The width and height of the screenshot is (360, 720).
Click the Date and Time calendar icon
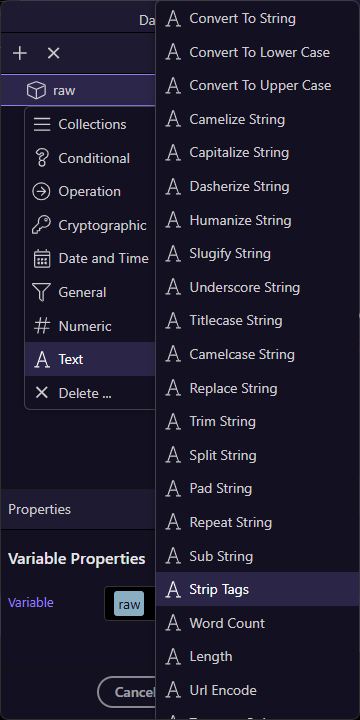[42, 259]
